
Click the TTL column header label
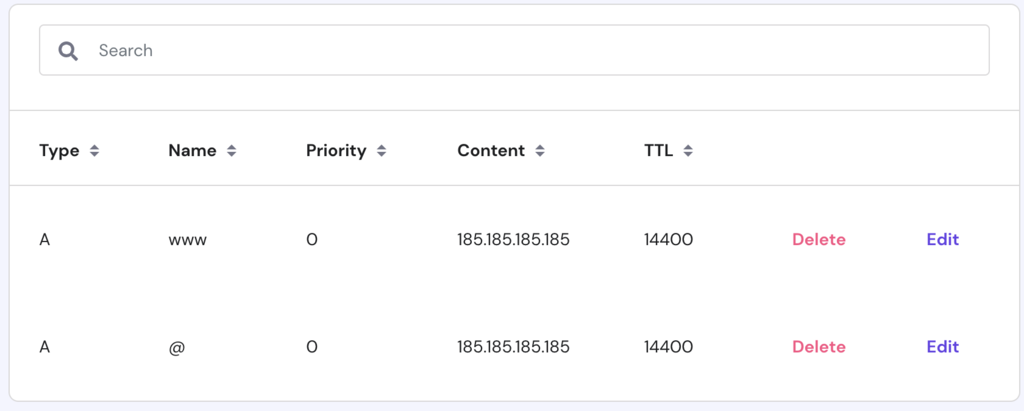click(x=659, y=151)
